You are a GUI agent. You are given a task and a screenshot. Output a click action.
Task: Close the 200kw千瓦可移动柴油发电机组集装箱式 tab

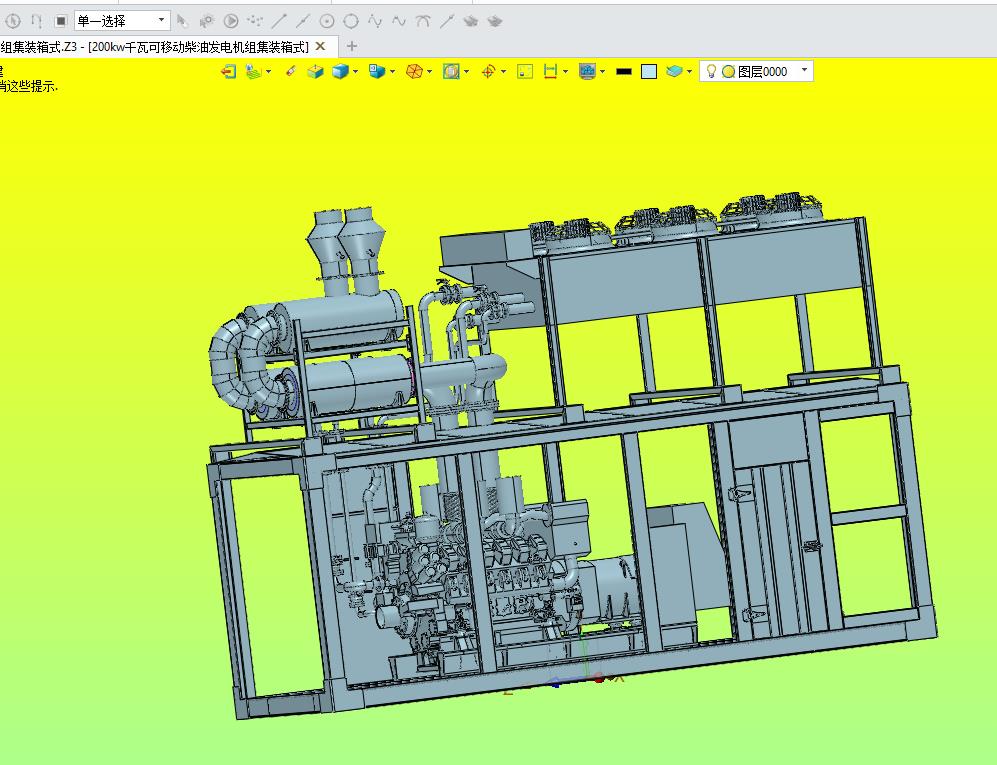(x=320, y=46)
